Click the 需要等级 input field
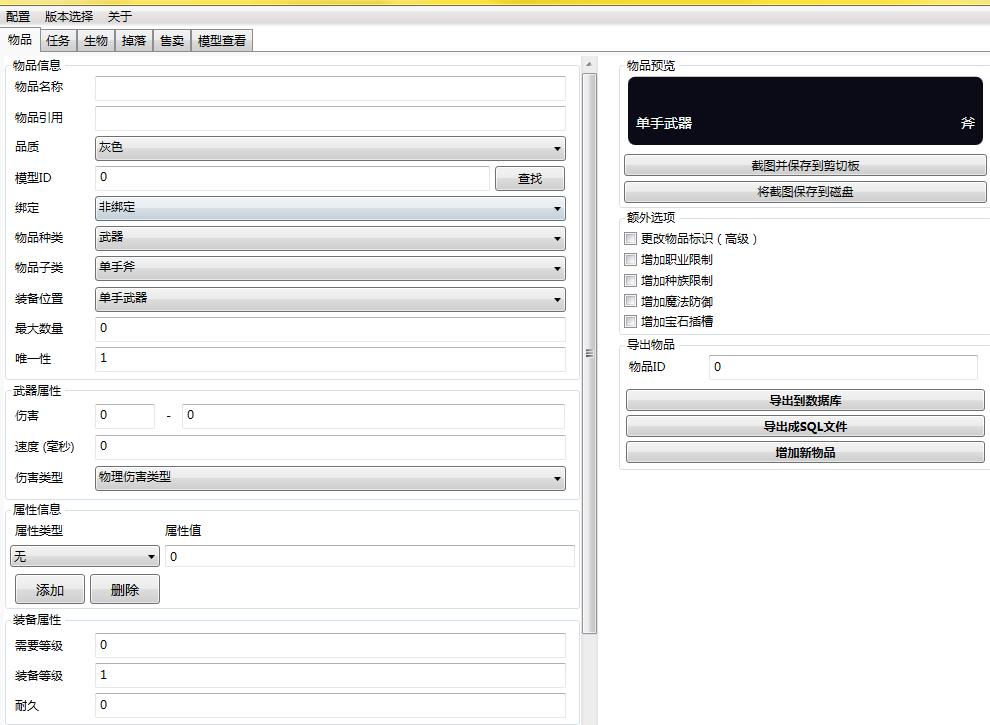The height and width of the screenshot is (725, 990). pyautogui.click(x=330, y=646)
